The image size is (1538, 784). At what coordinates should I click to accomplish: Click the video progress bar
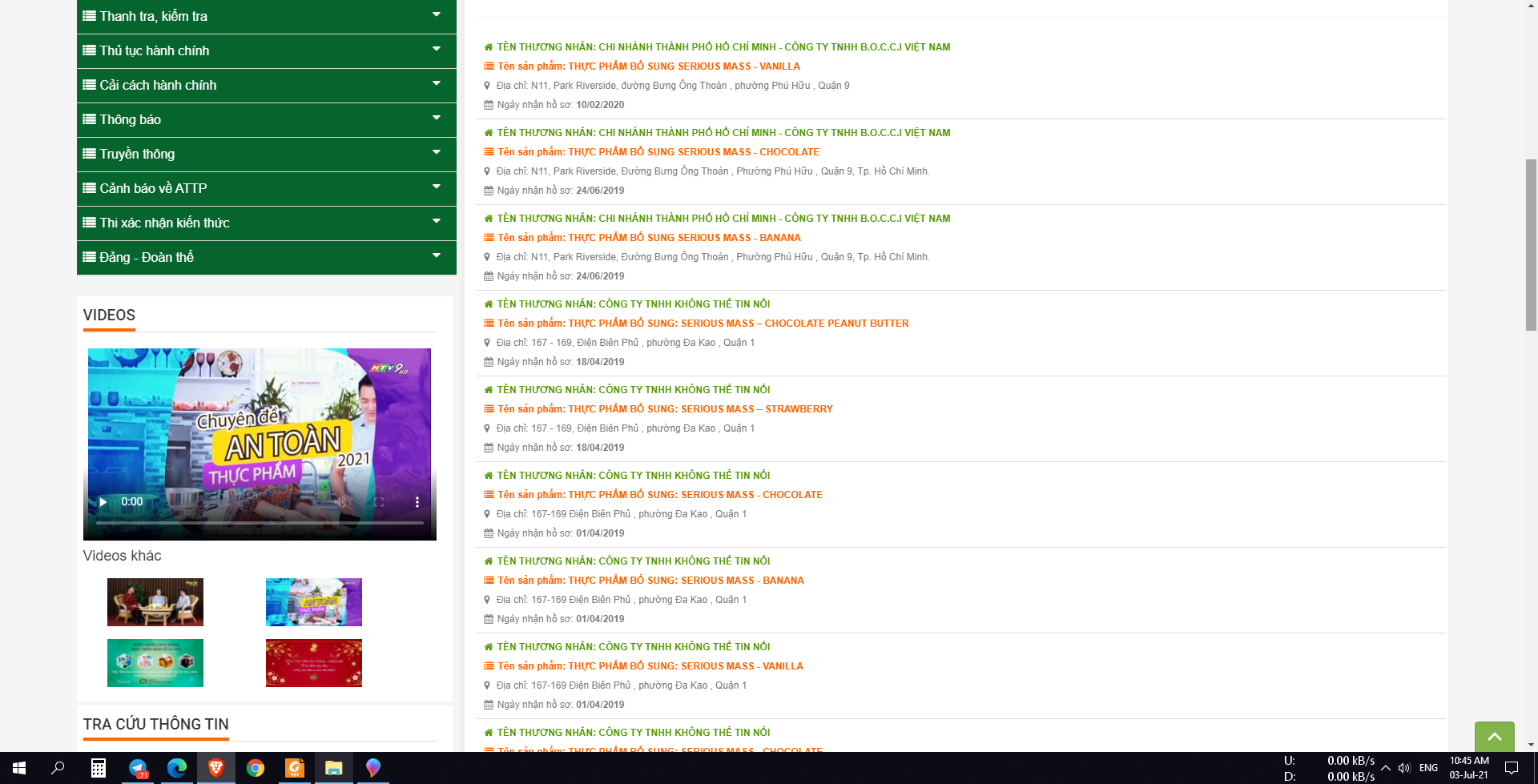click(260, 523)
